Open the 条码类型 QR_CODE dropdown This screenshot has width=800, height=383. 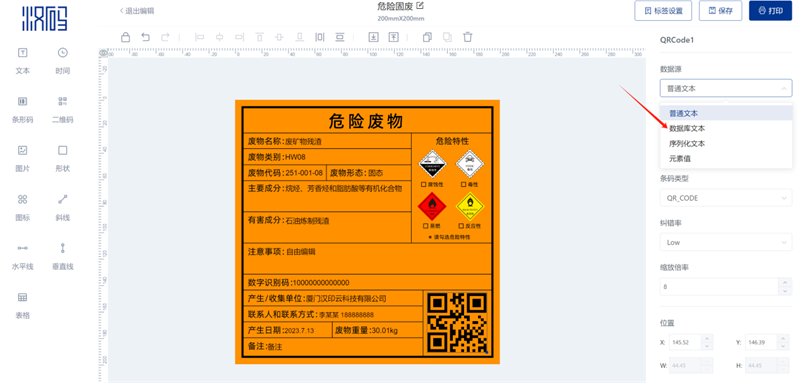click(x=726, y=198)
